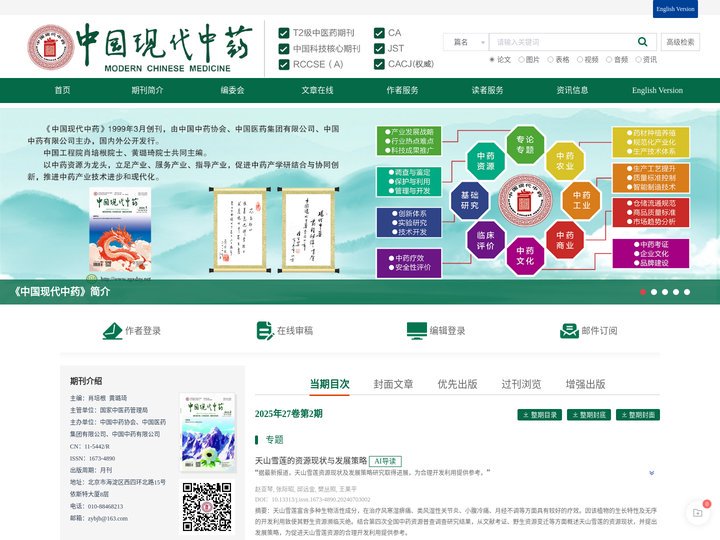Switch to the 增强出版 tab

click(585, 384)
